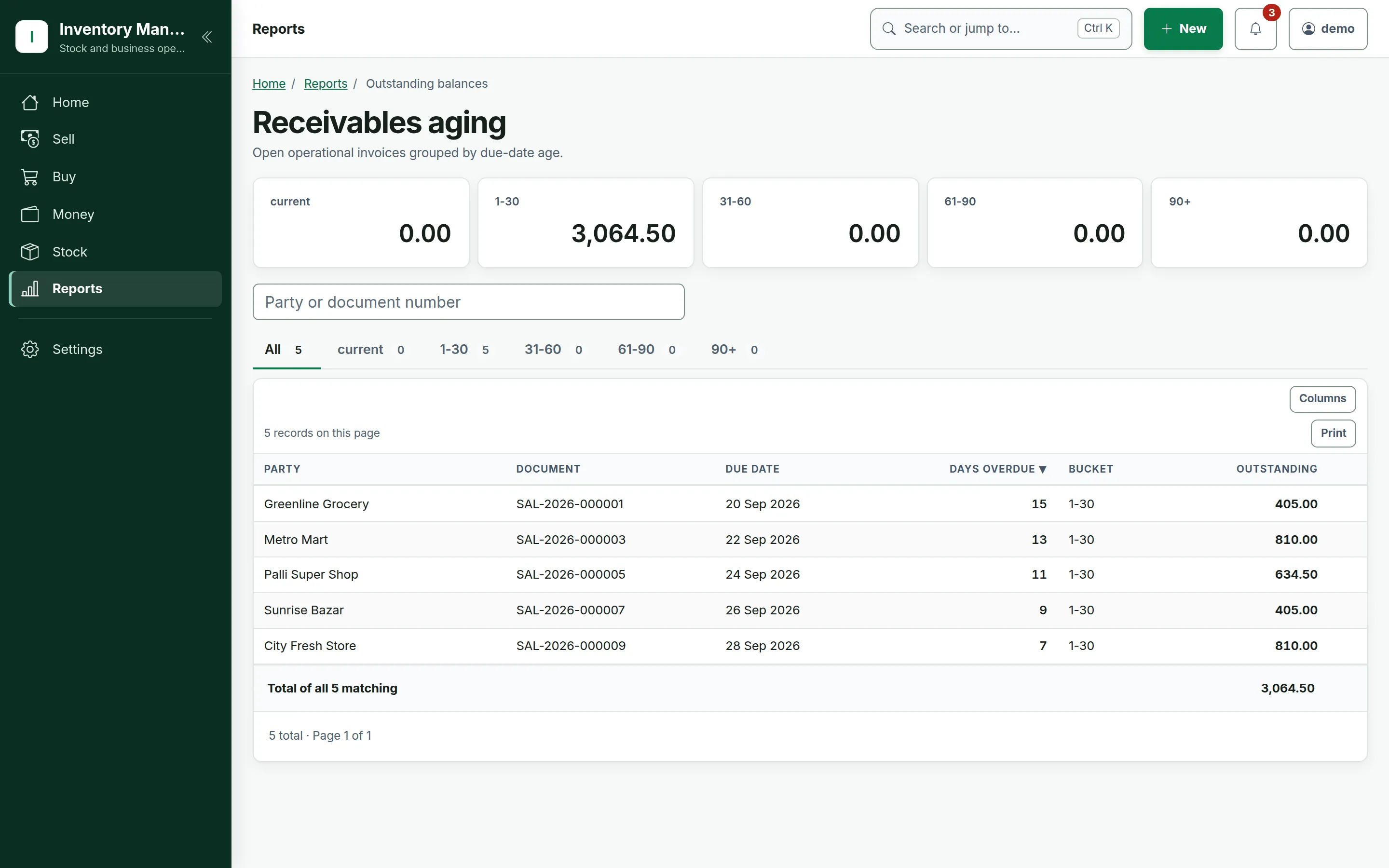Click the Buy cart icon

(x=30, y=177)
